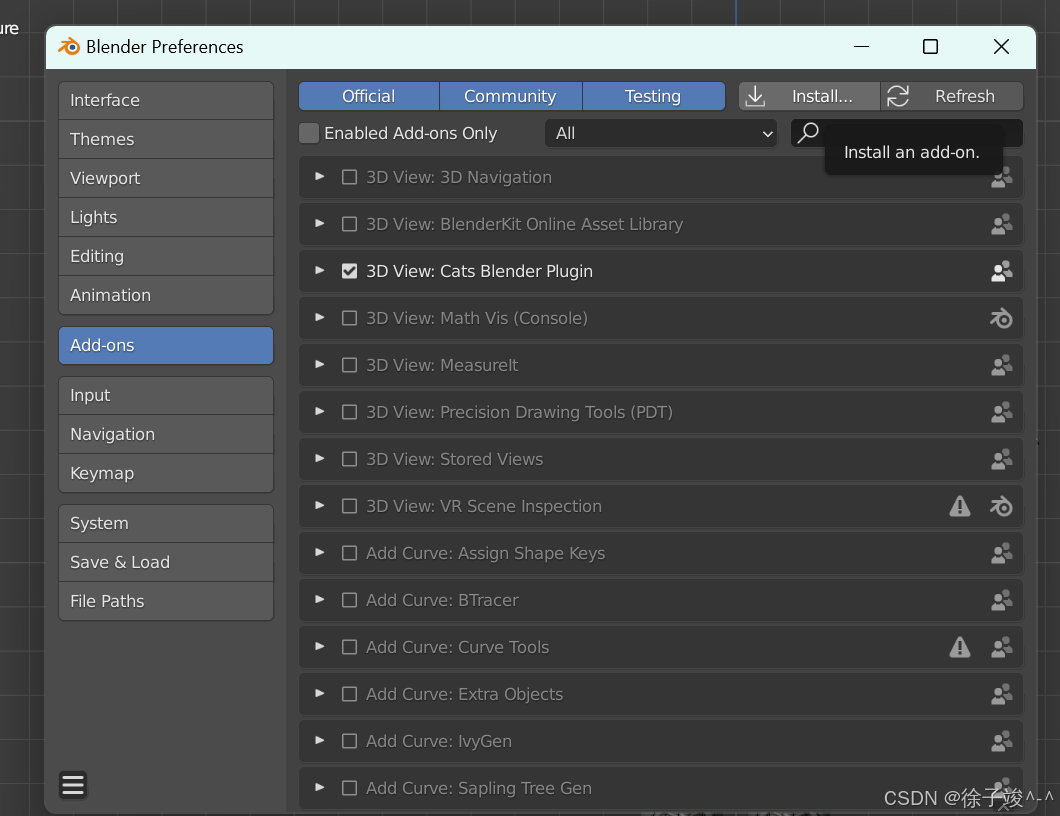Enable the Extra Objects add-on checkbox

(350, 694)
